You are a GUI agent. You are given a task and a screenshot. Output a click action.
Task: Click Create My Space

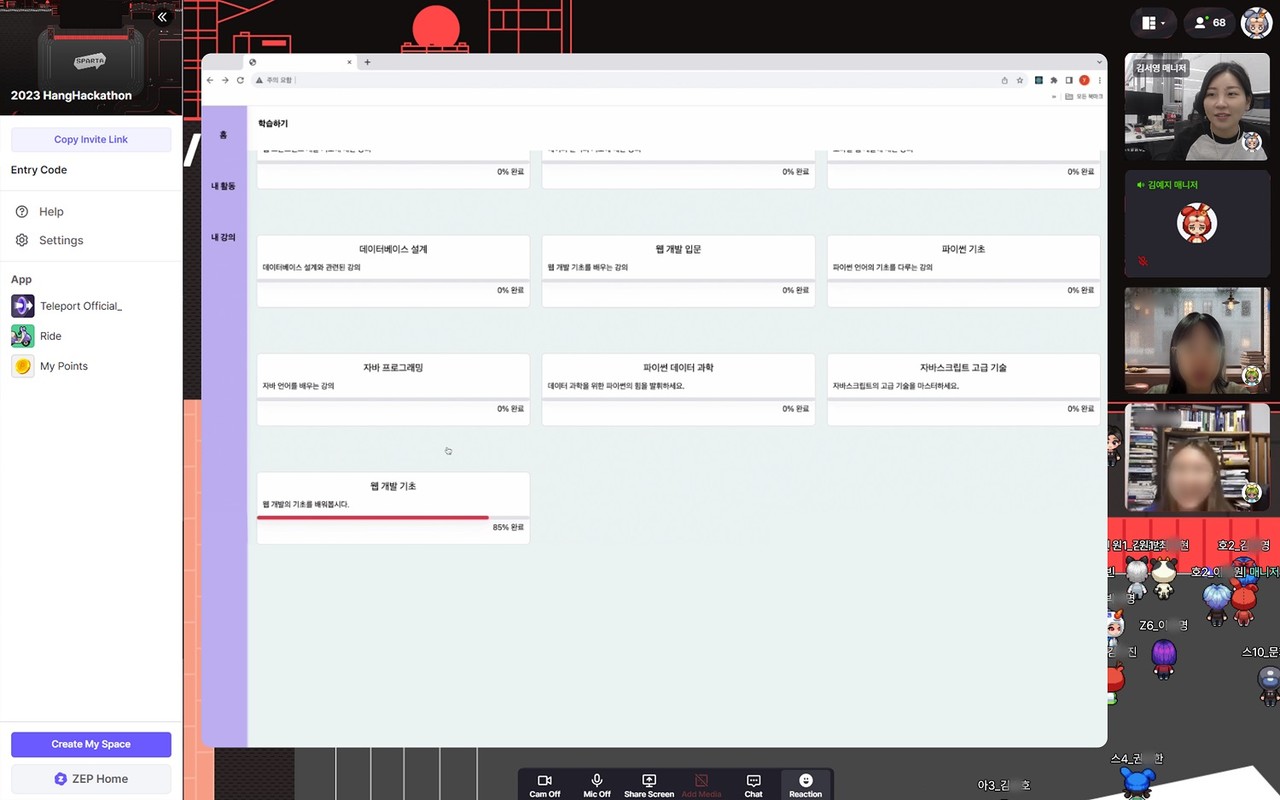(x=90, y=744)
